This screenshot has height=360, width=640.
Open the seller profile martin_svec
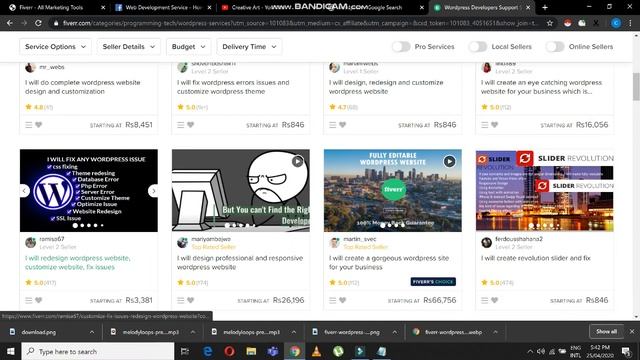[360, 239]
